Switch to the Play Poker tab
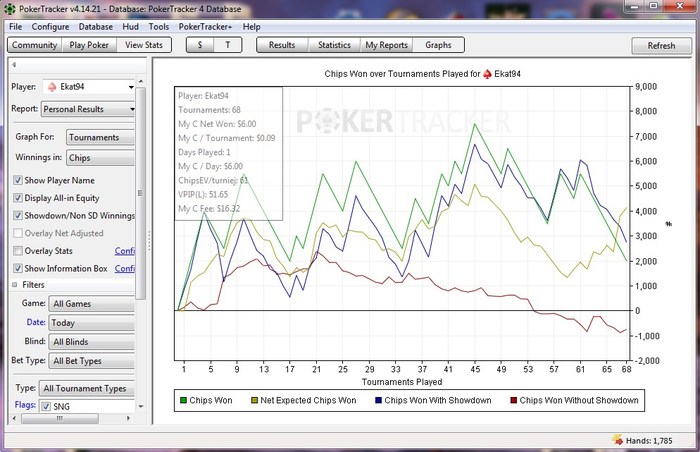700x452 pixels. (x=89, y=45)
